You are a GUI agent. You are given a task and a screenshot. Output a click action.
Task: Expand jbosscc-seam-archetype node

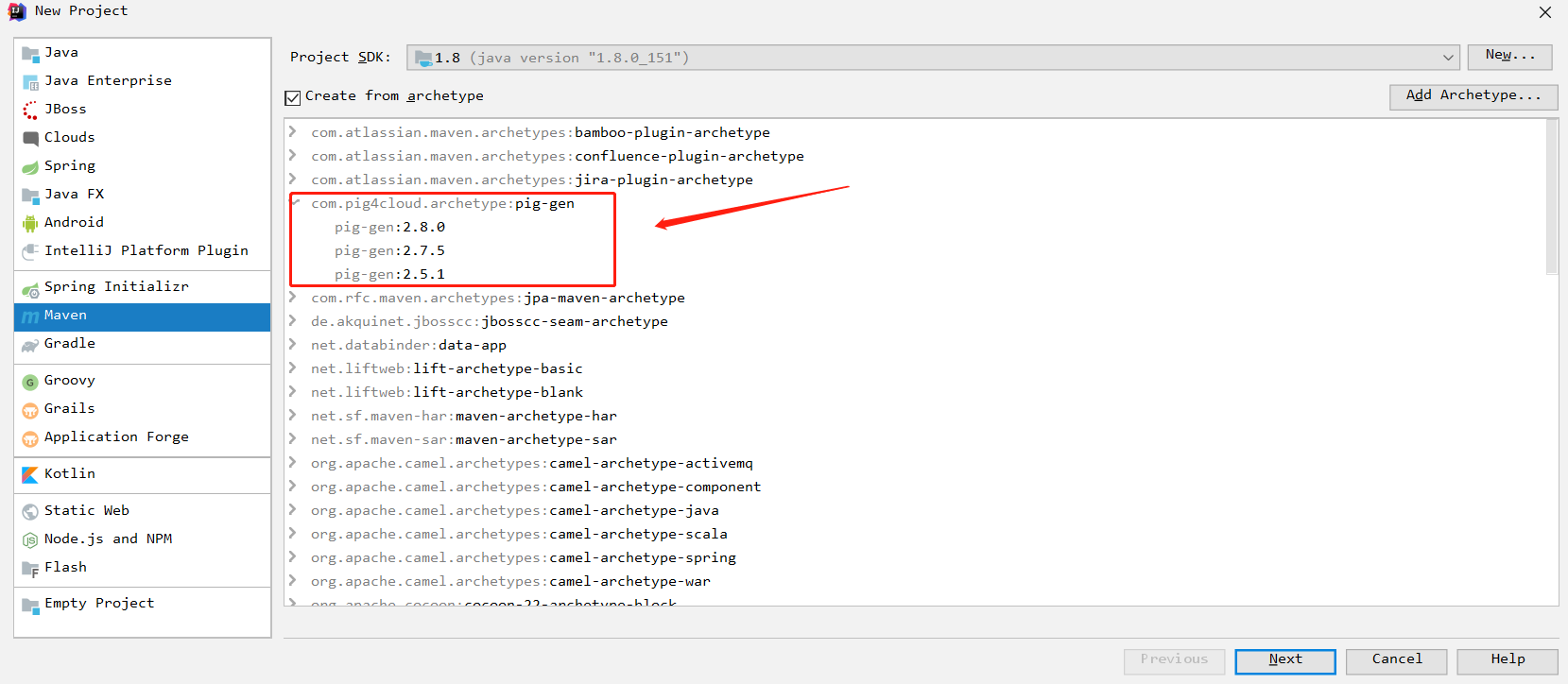click(293, 320)
